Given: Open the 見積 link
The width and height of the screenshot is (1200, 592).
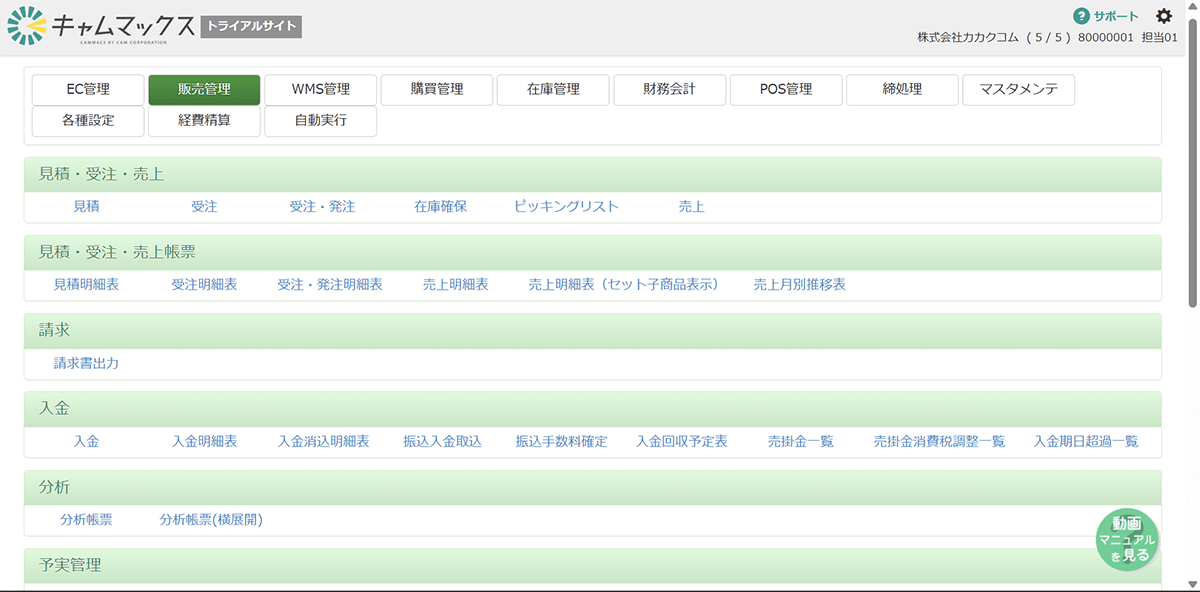Looking at the screenshot, I should [x=86, y=206].
